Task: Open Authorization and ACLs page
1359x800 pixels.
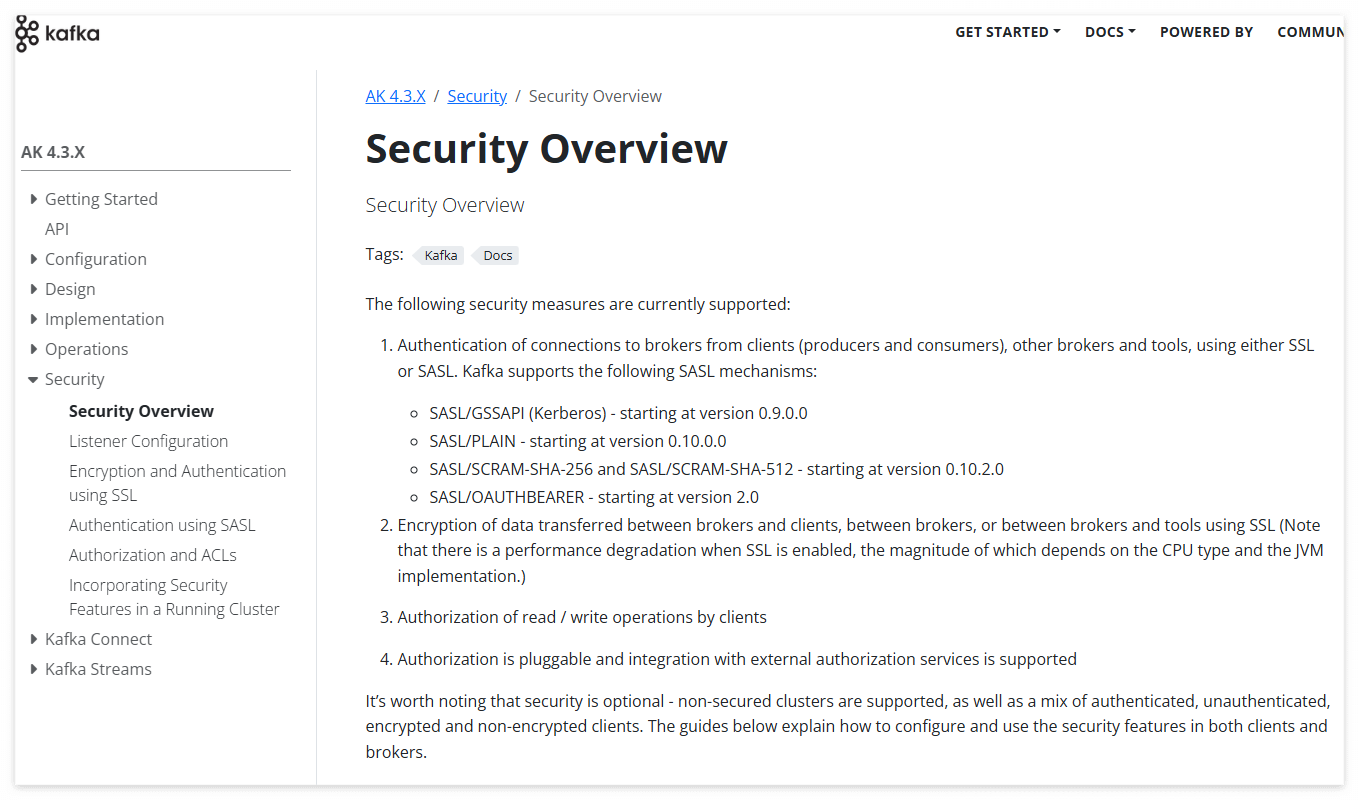Action: (x=153, y=555)
